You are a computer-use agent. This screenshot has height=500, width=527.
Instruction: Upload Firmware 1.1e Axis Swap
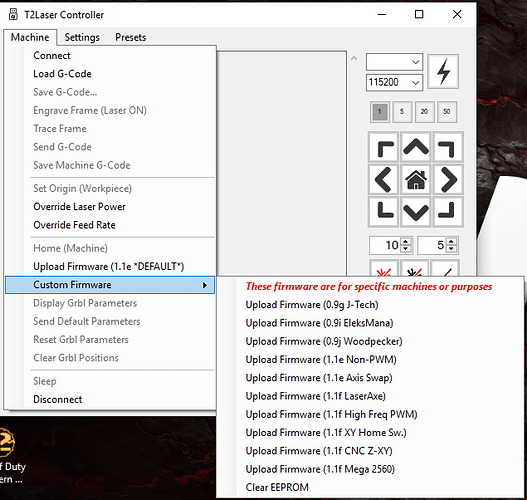(x=370, y=378)
